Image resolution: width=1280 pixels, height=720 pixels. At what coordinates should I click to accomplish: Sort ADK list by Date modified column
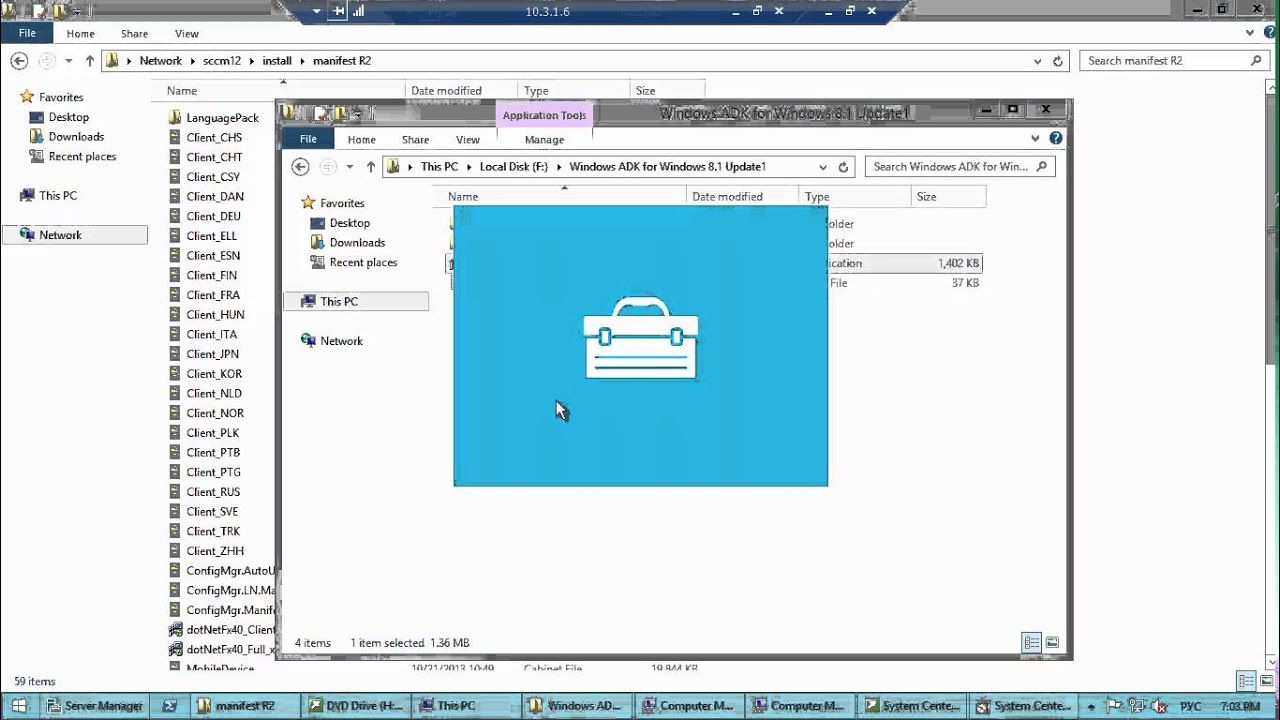743,197
